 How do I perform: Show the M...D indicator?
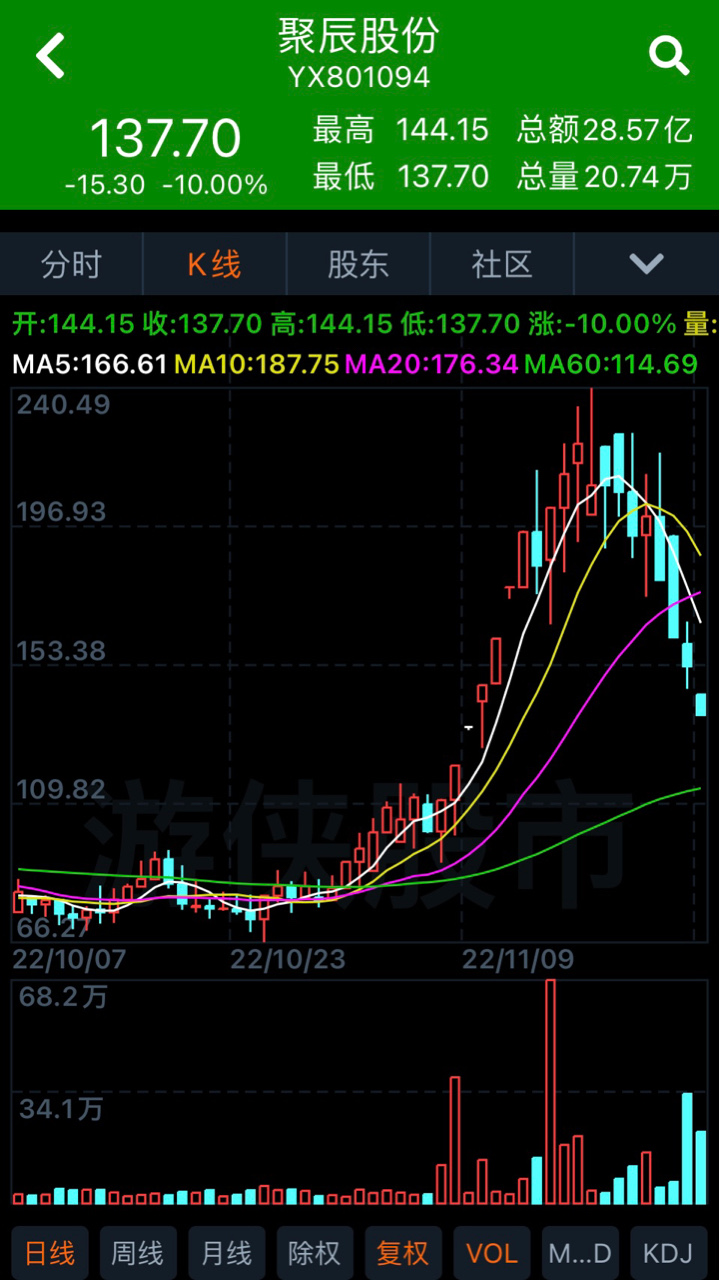[580, 1253]
